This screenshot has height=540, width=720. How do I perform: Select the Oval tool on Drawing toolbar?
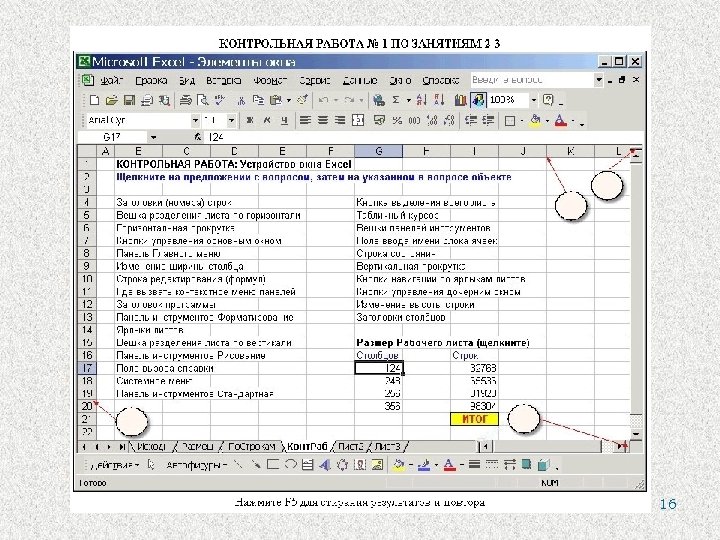[x=290, y=465]
